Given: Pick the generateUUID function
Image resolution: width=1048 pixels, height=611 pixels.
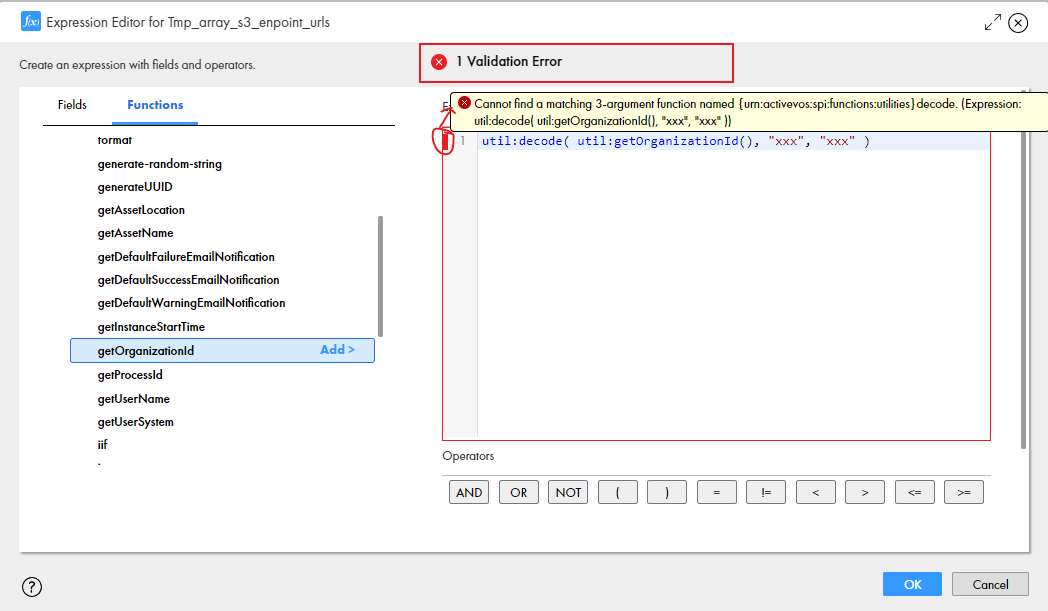Looking at the screenshot, I should tap(135, 187).
